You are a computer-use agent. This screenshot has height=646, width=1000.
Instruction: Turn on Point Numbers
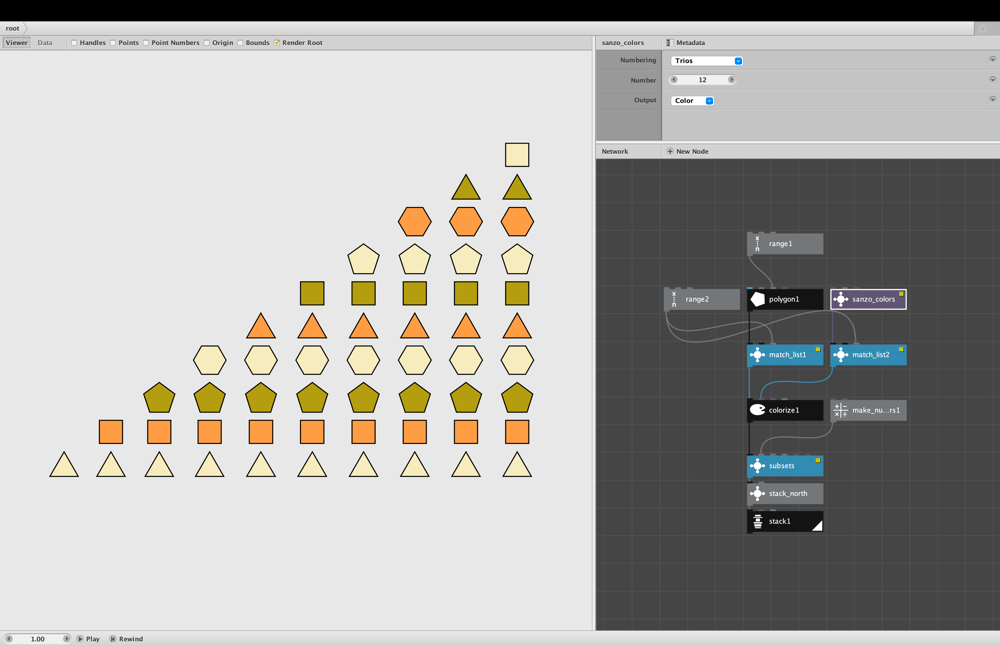point(146,43)
